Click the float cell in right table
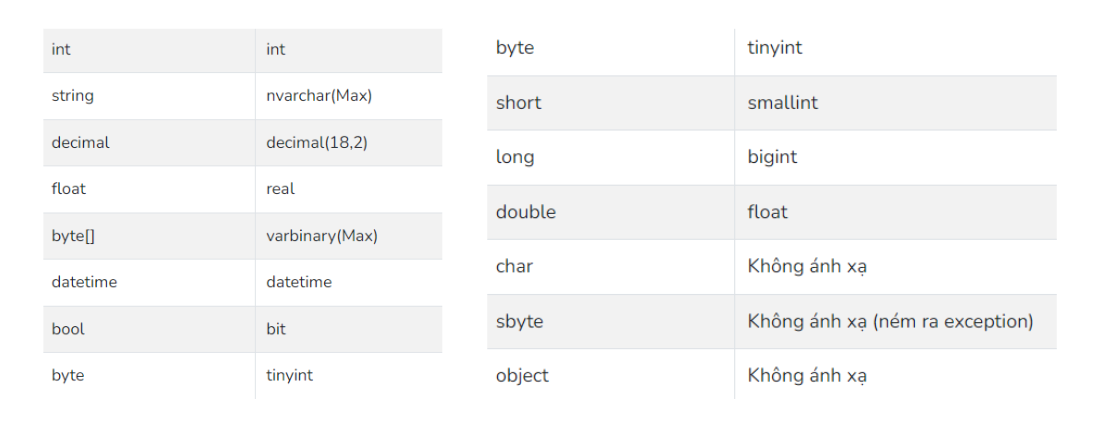 coord(767,212)
